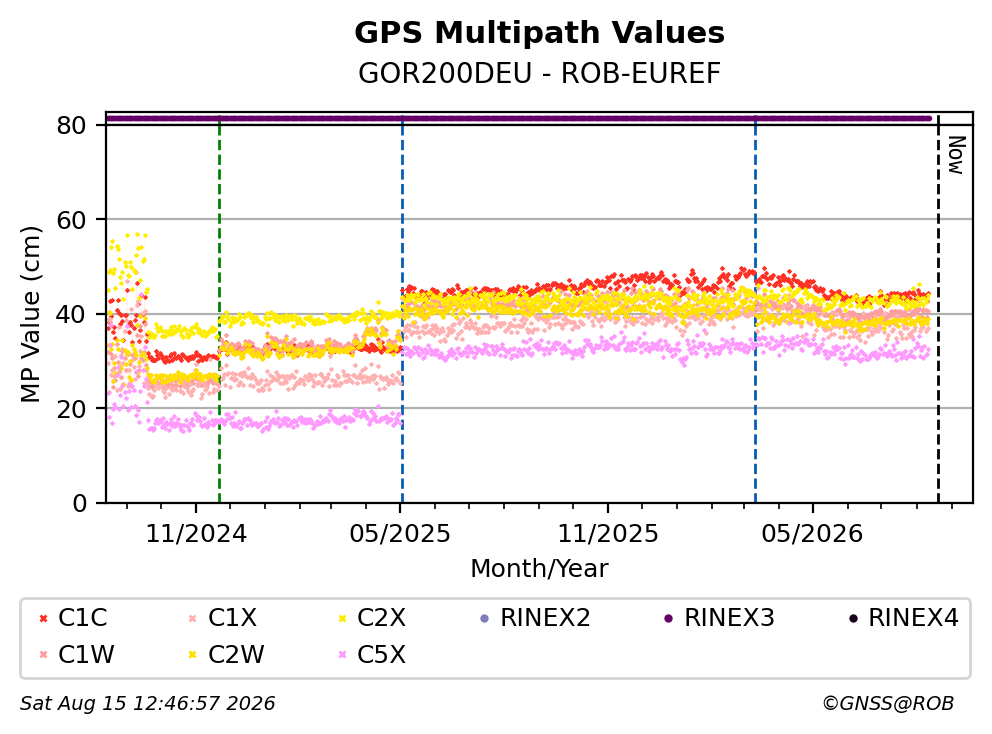Click the RINEX2 legend dot
This screenshot has width=992, height=734.
click(485, 618)
